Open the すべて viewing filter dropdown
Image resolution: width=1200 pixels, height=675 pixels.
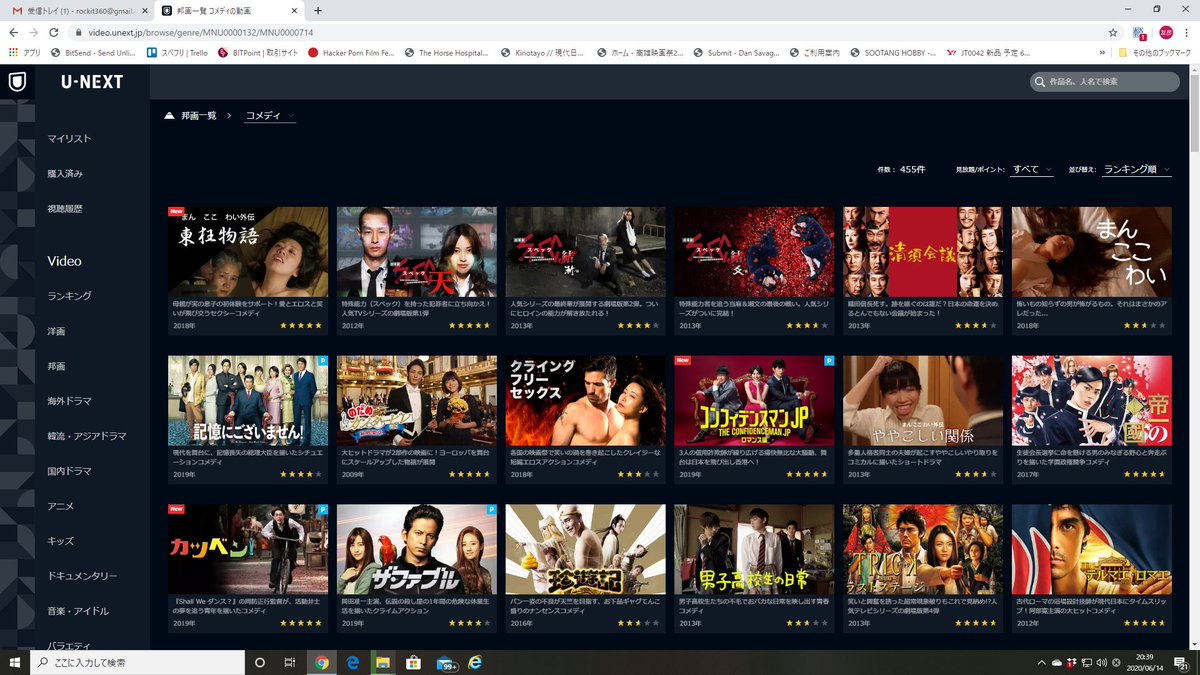[x=1032, y=170]
